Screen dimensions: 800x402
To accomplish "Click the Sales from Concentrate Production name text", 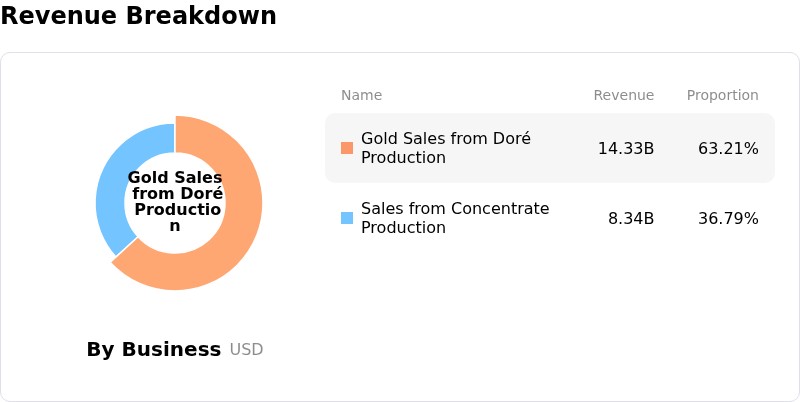I will pyautogui.click(x=455, y=218).
